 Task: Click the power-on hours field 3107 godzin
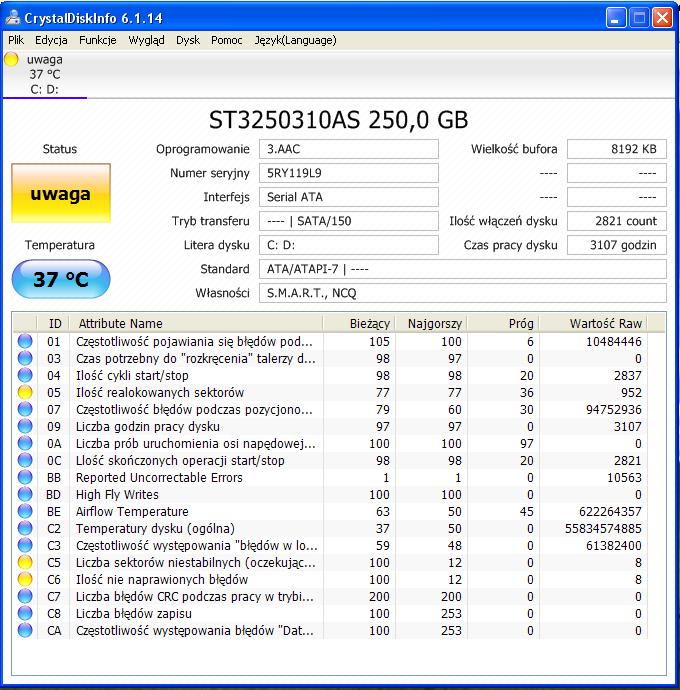coord(617,245)
